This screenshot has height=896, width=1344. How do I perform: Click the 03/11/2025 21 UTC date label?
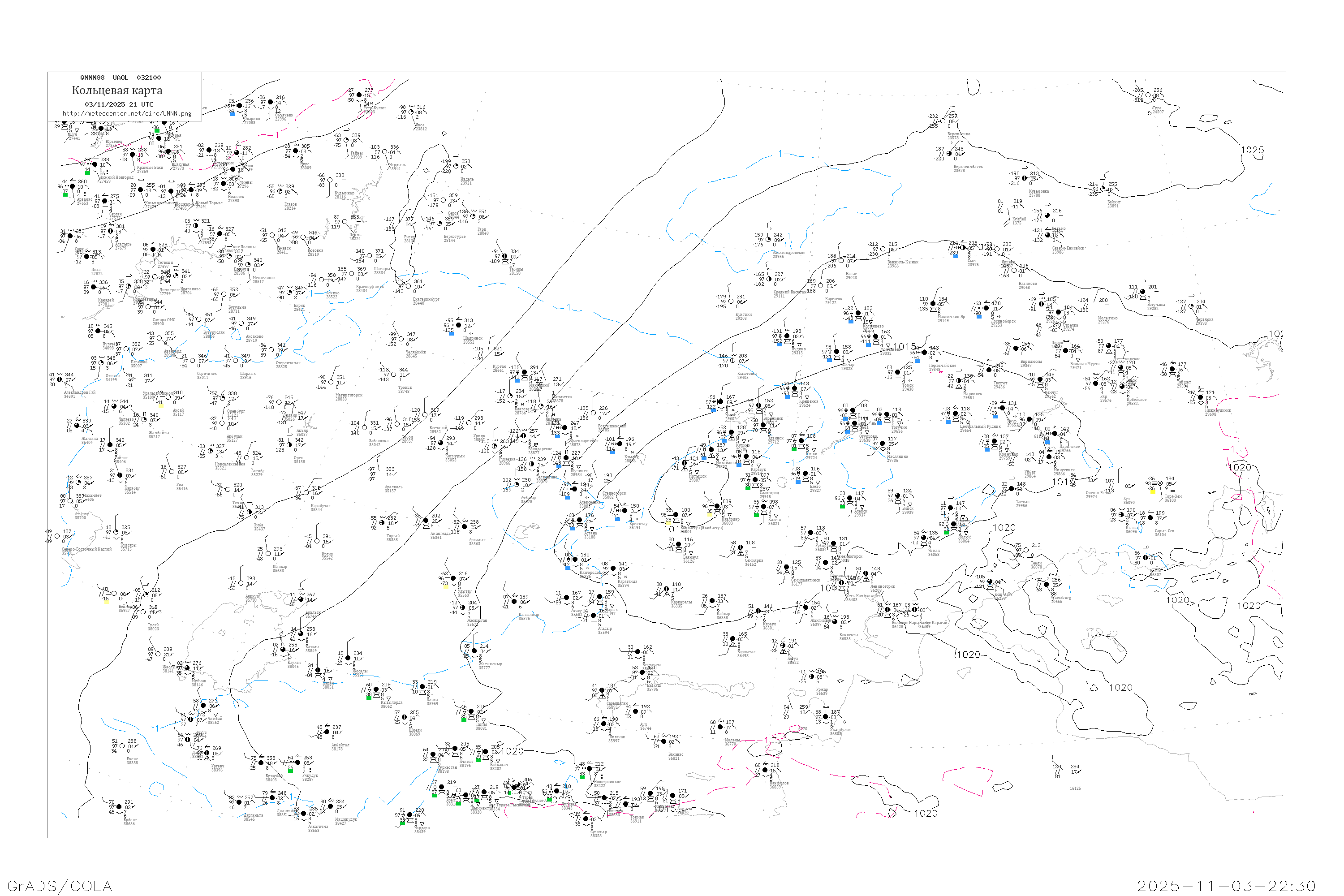pyautogui.click(x=119, y=104)
